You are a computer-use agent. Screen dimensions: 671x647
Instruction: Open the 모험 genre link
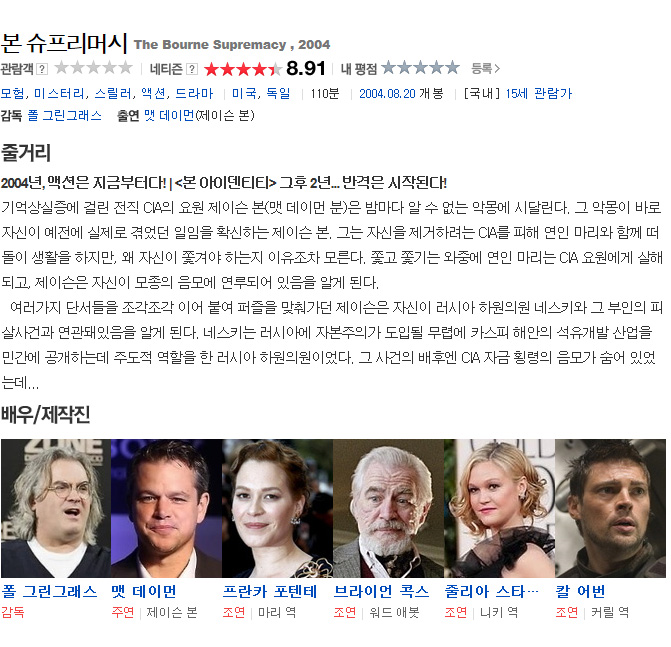pyautogui.click(x=12, y=93)
